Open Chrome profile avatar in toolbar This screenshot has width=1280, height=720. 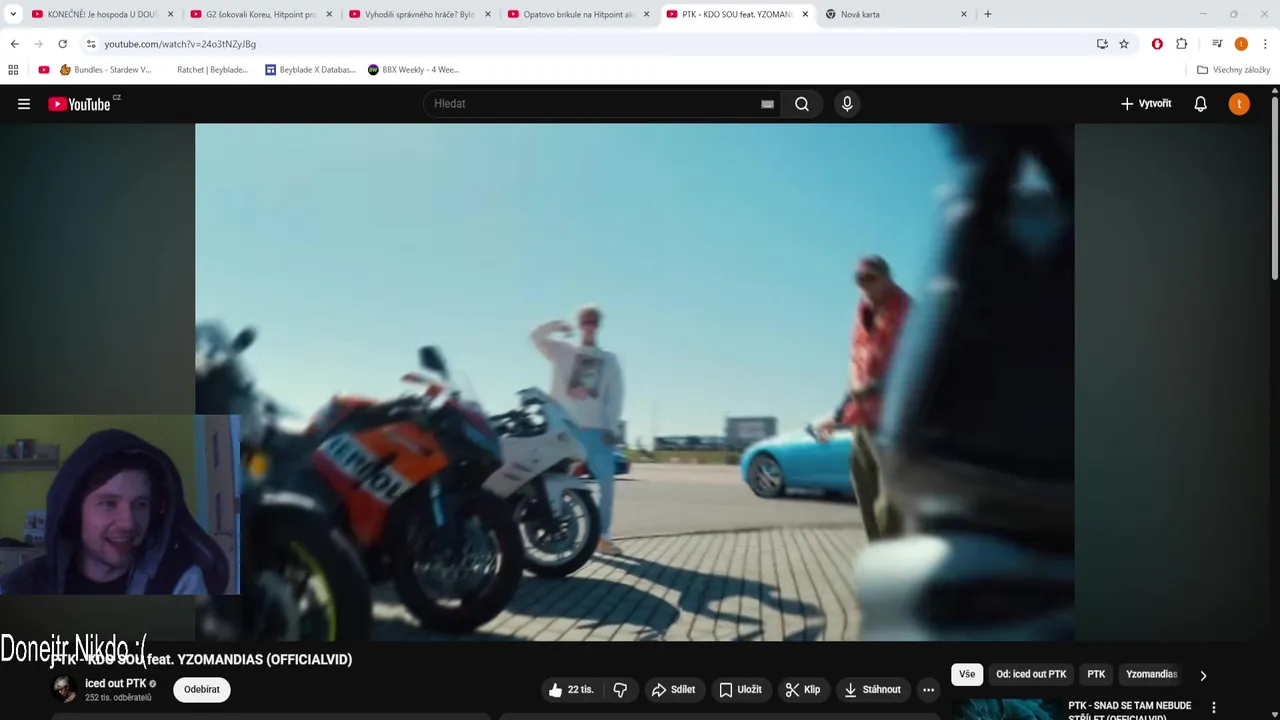1241,44
